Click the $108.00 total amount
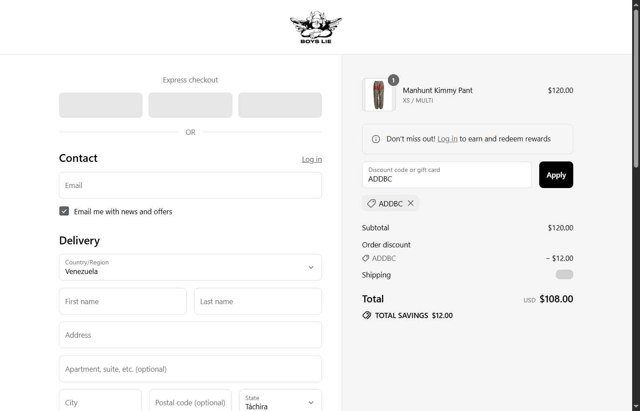 [556, 299]
